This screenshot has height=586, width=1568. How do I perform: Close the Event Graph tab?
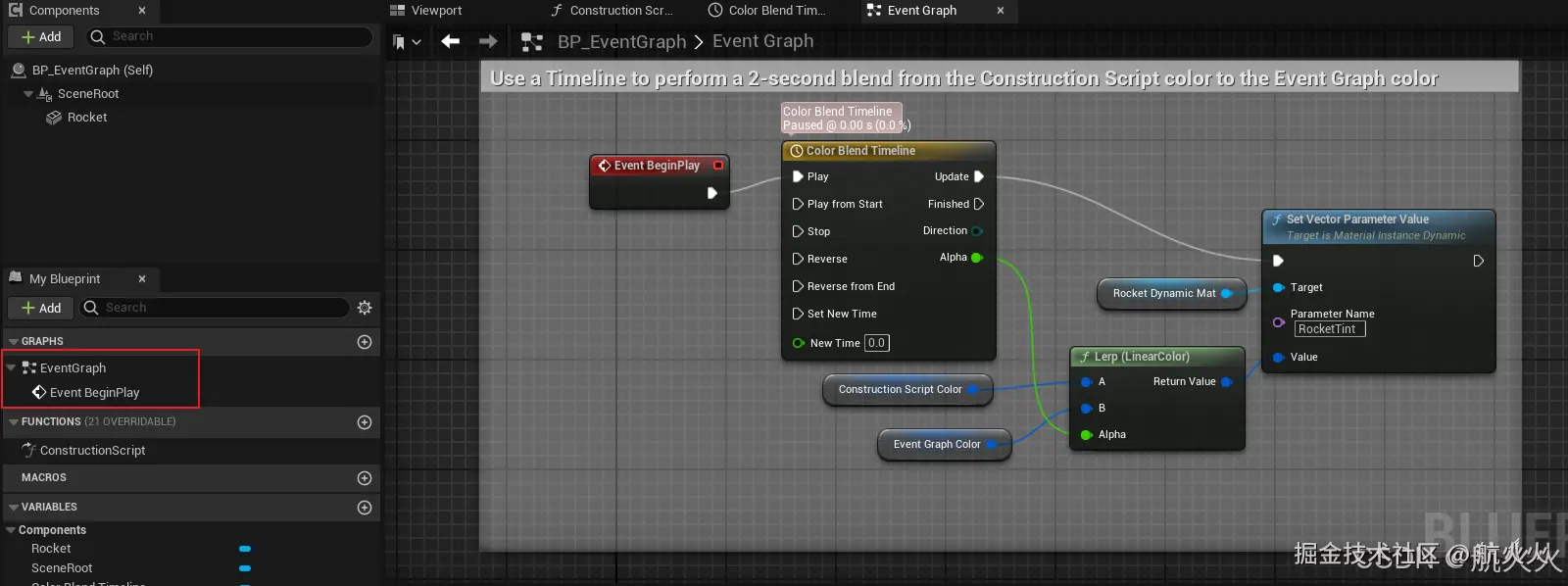click(x=1001, y=11)
